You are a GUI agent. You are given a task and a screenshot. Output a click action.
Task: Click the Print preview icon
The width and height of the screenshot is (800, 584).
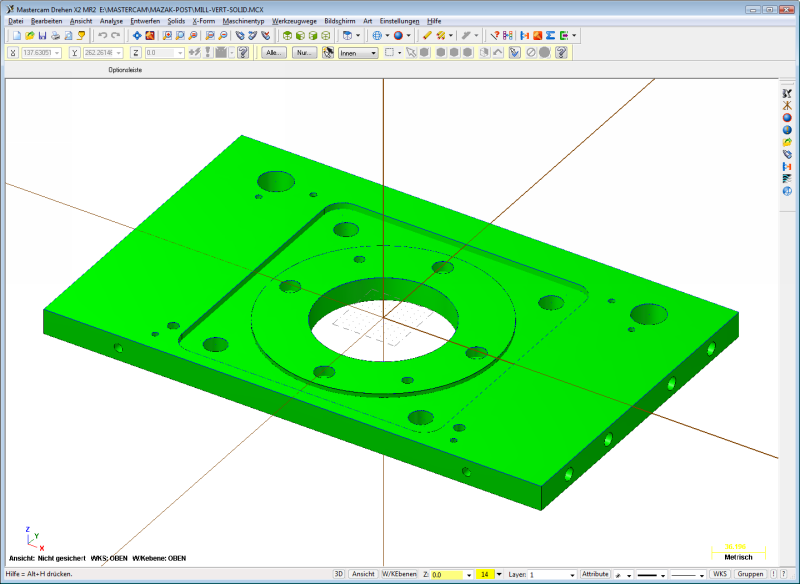[68, 36]
